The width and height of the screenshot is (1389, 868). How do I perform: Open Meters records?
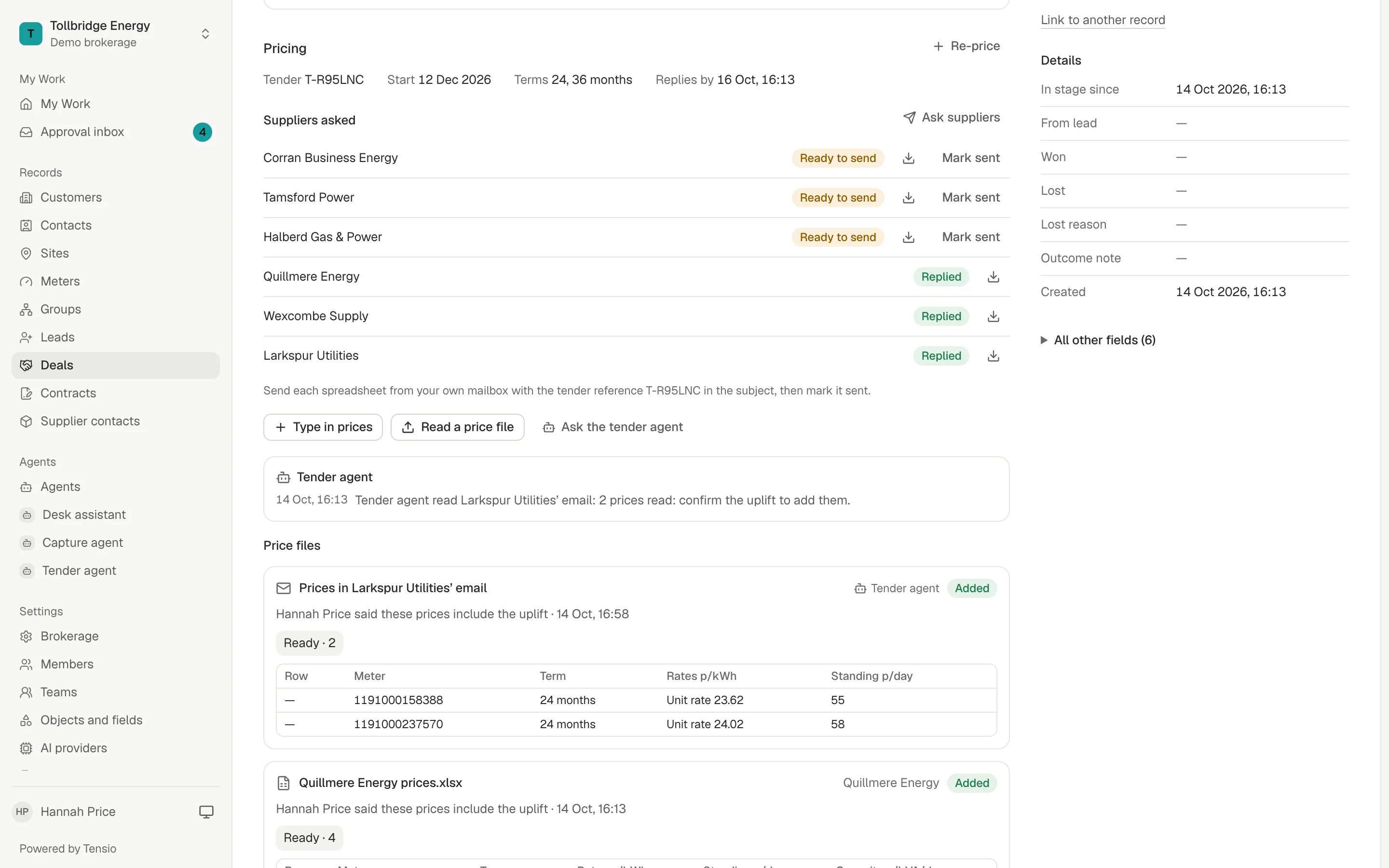tap(115, 281)
